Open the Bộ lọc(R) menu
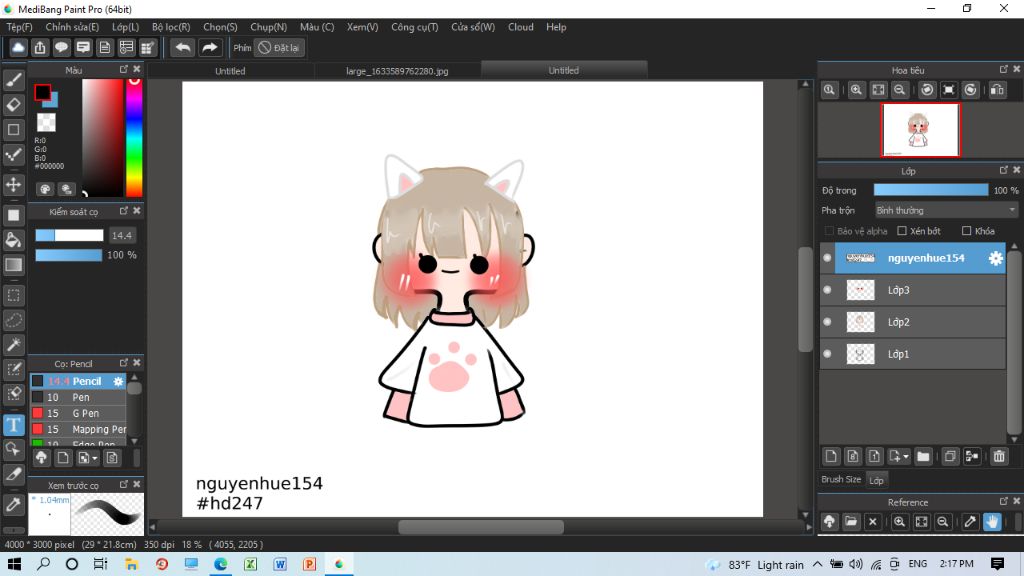The image size is (1024, 576). 171,27
